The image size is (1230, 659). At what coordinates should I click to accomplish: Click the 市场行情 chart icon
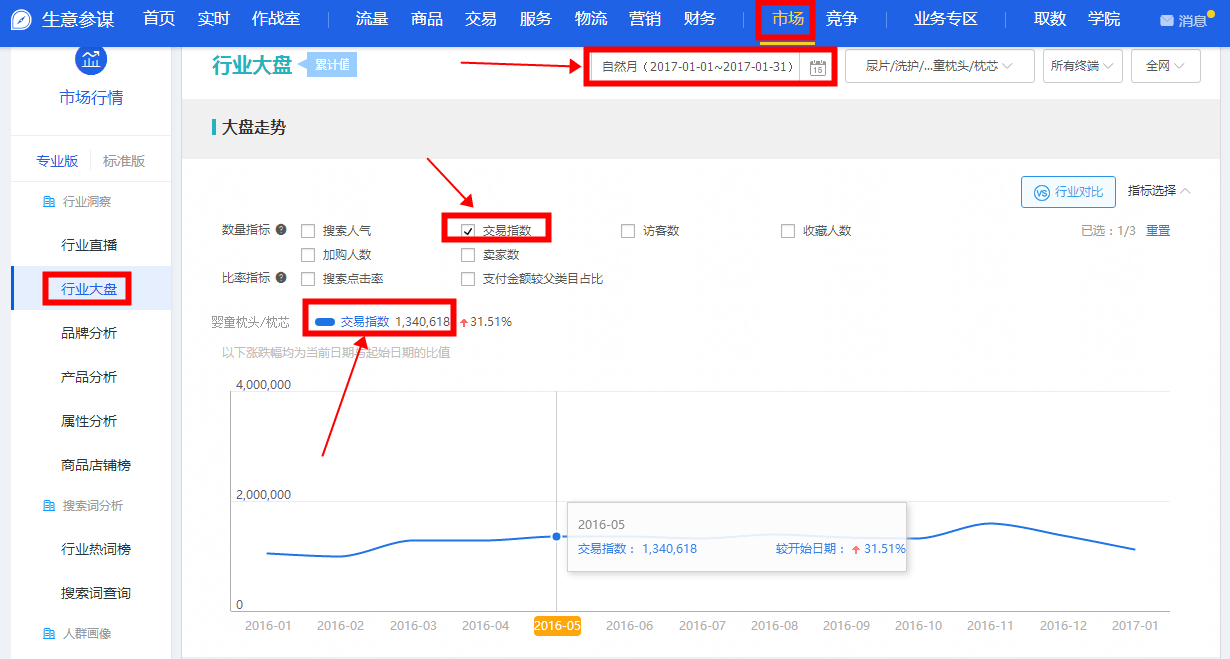[x=91, y=61]
